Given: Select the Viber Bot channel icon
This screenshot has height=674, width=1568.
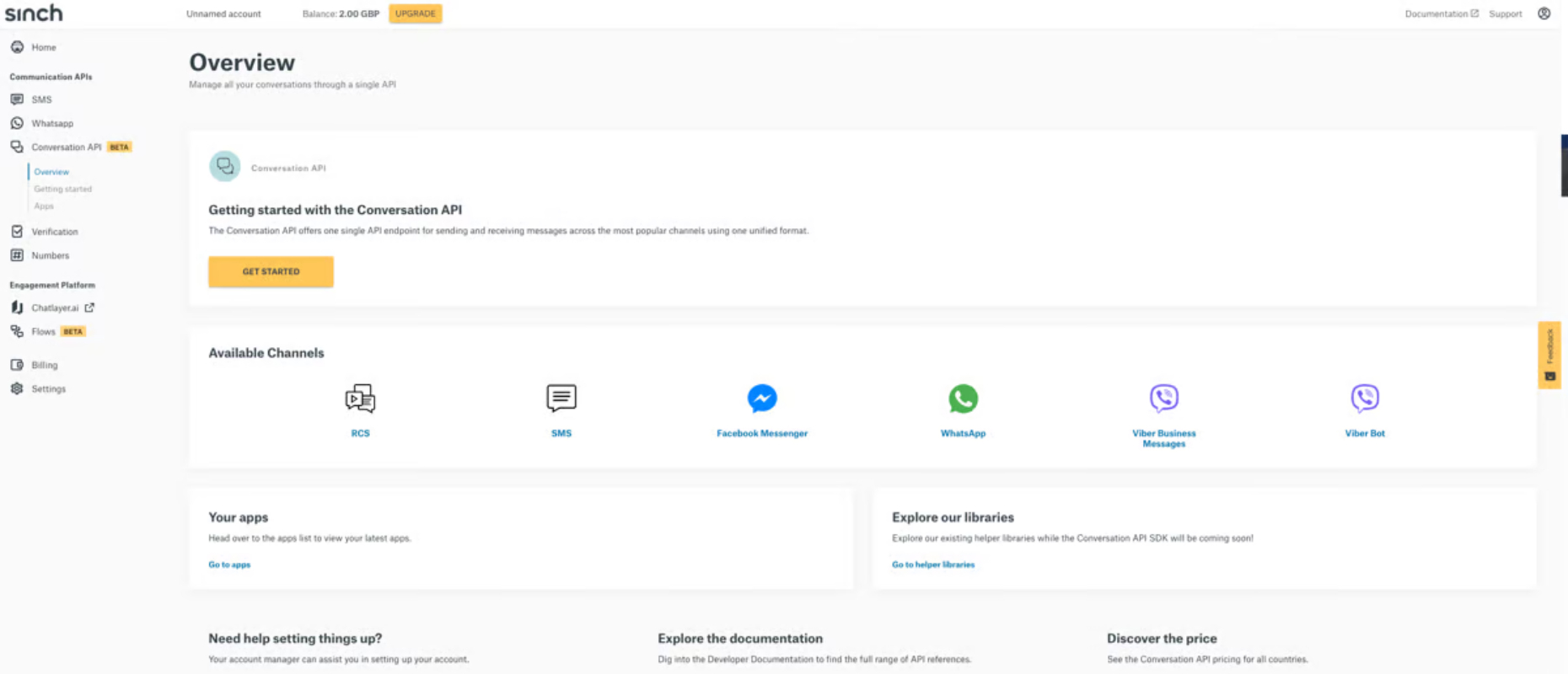Looking at the screenshot, I should coord(1365,398).
